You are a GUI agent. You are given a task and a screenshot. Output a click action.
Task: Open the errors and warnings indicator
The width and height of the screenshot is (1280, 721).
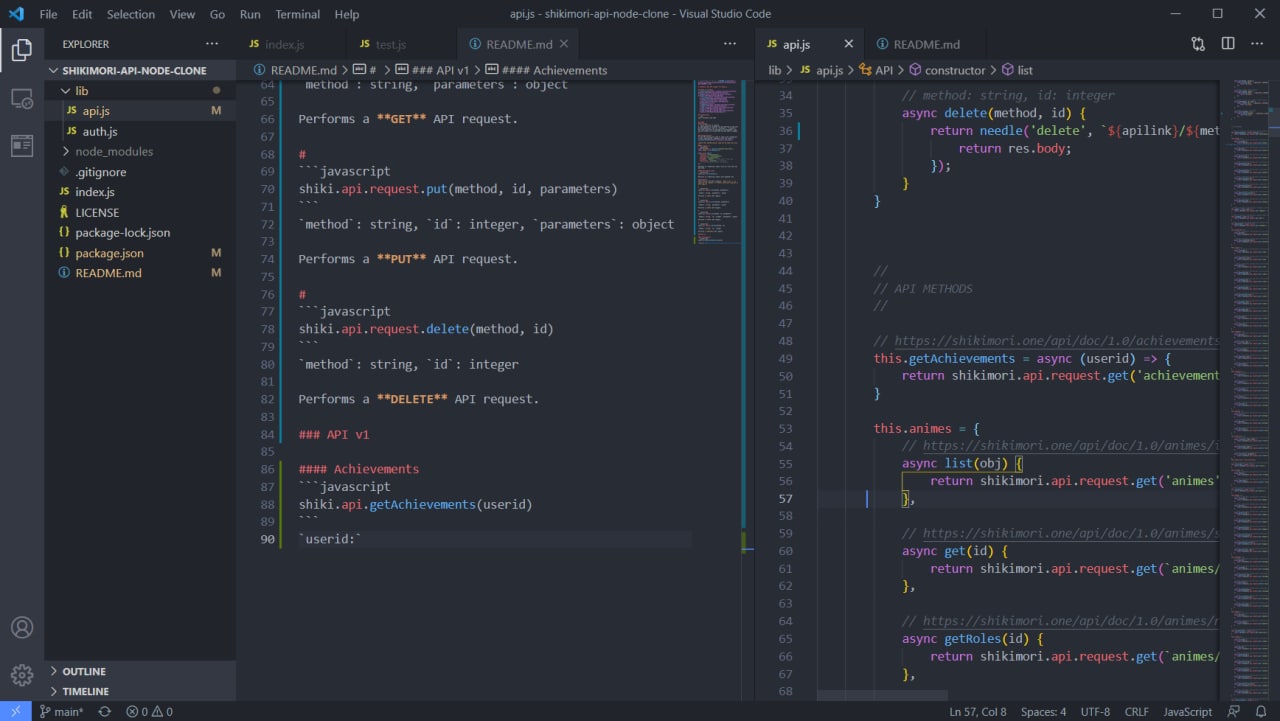coord(149,712)
